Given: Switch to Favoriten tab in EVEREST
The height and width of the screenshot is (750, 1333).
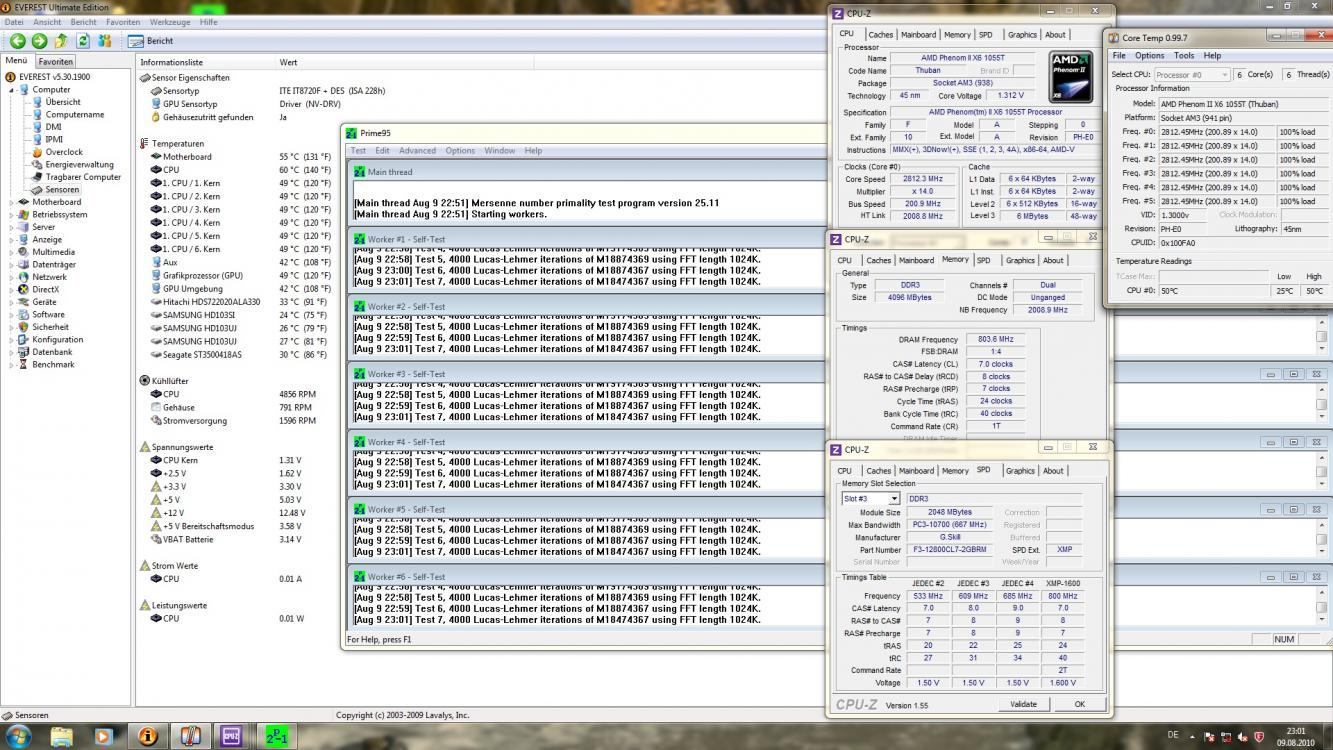Looking at the screenshot, I should 55,62.
